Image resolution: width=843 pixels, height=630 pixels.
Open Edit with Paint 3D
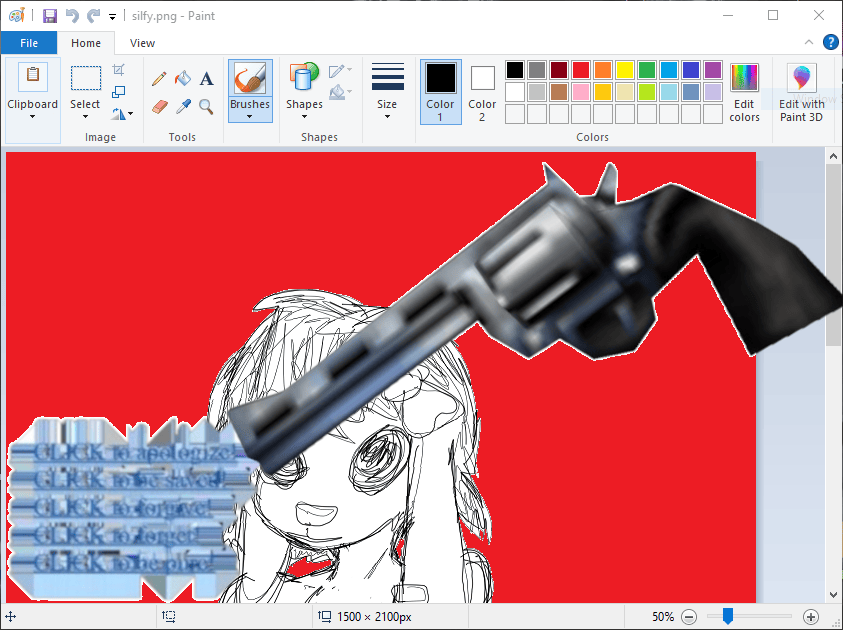[x=802, y=92]
